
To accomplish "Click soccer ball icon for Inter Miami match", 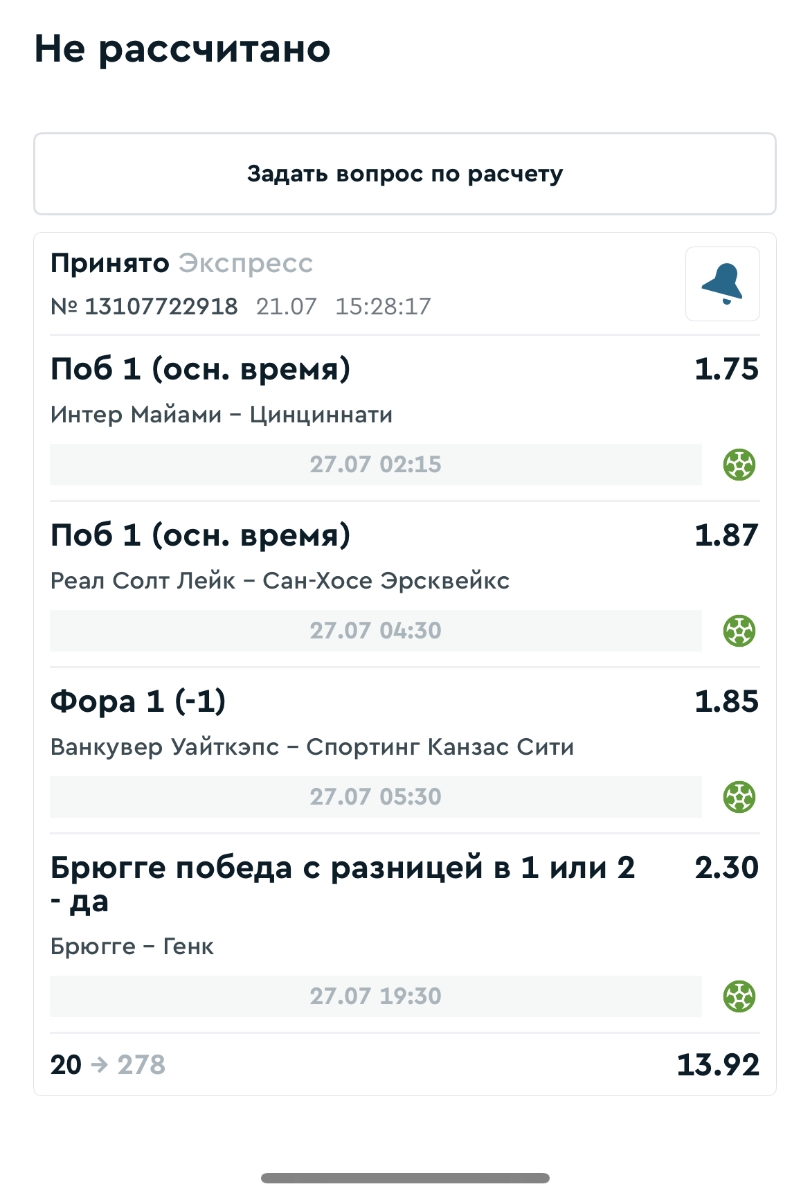I will point(739,465).
